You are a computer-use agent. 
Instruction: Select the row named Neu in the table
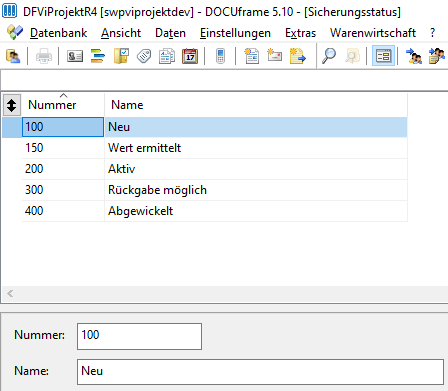tap(256, 127)
